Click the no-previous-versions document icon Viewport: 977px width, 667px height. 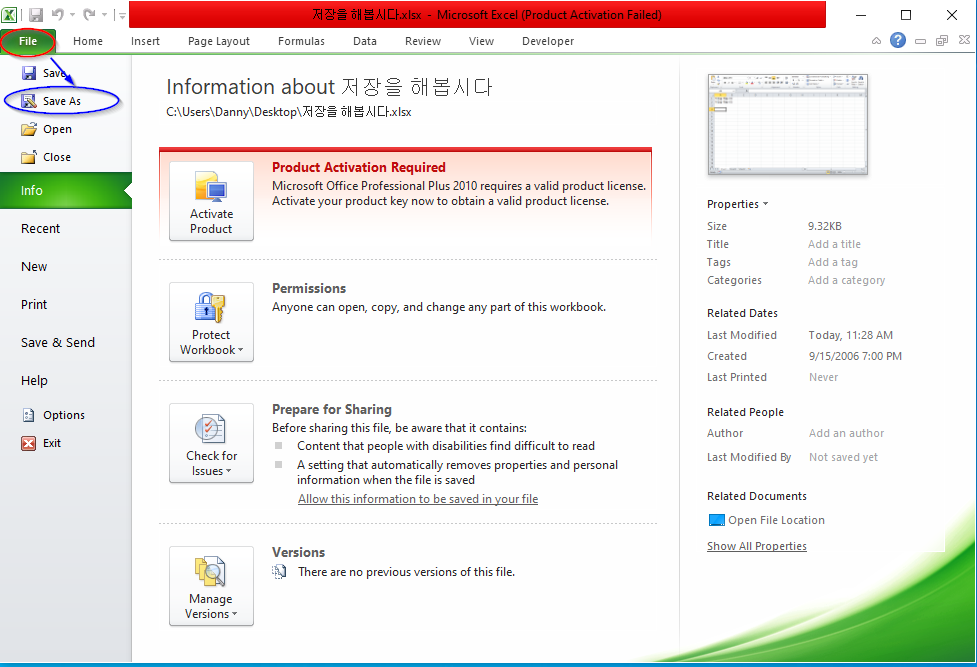[x=279, y=571]
